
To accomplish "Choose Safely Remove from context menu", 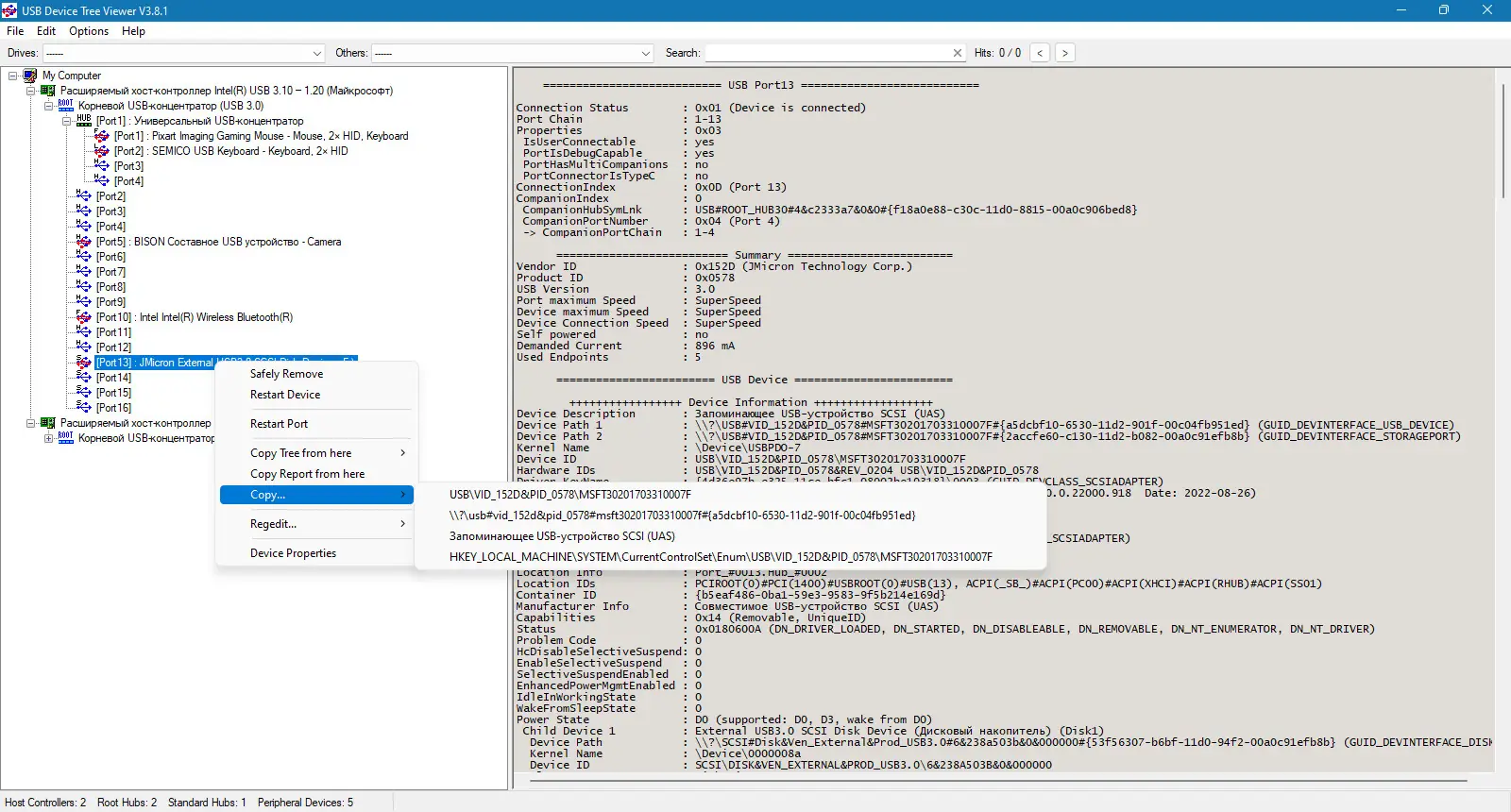I will pyautogui.click(x=317, y=374).
